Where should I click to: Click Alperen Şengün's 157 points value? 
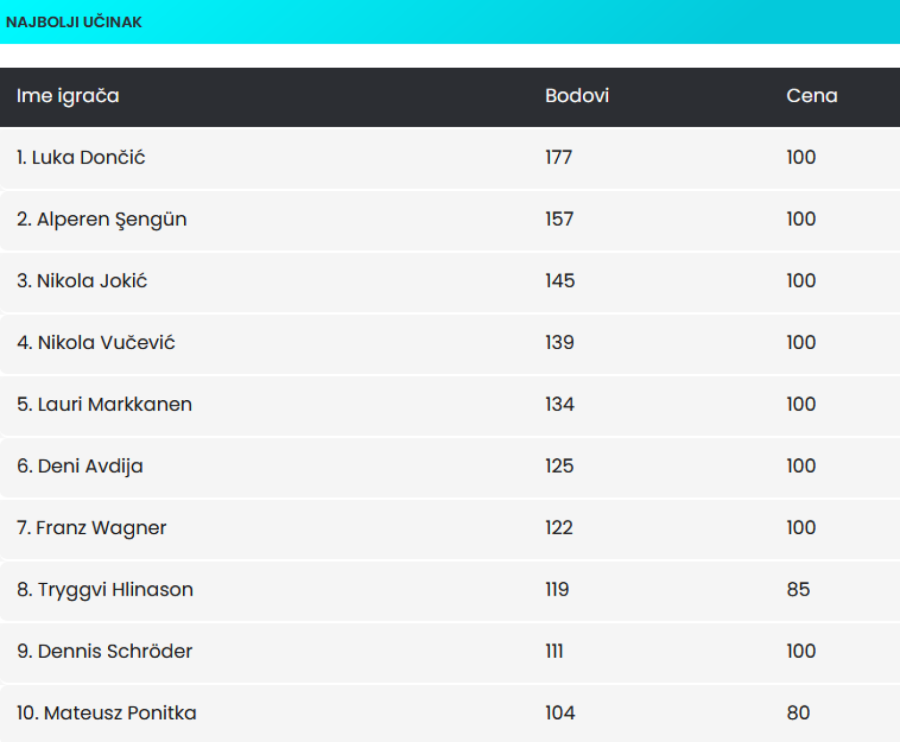tap(560, 220)
